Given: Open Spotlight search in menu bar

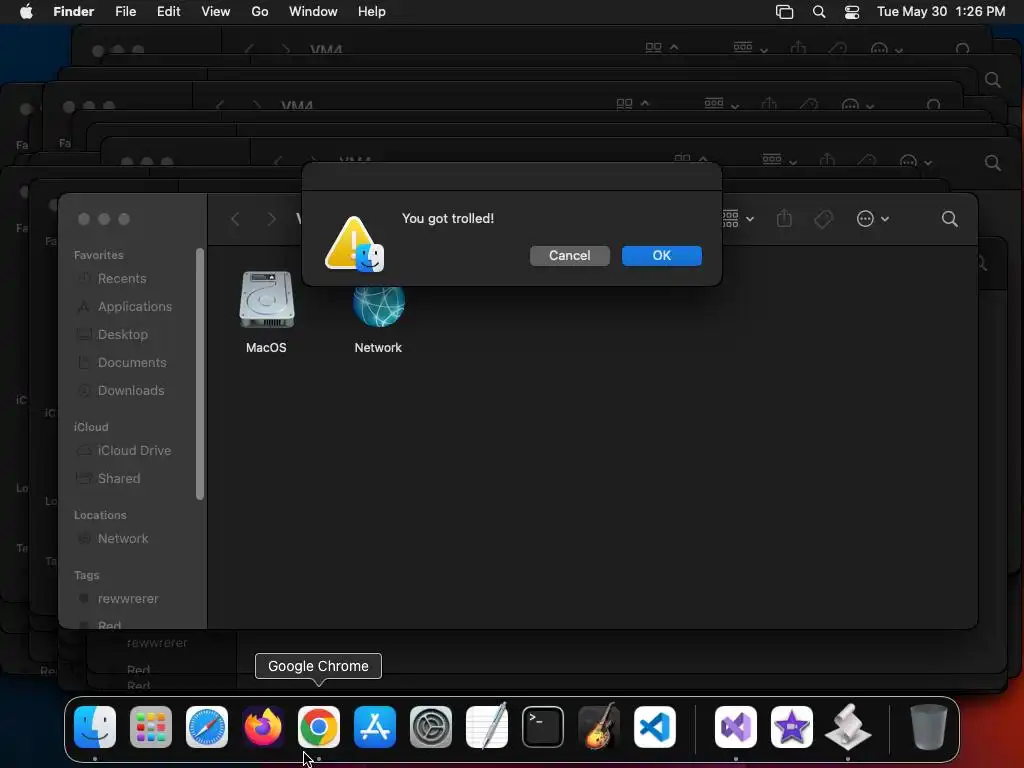Looking at the screenshot, I should pos(819,12).
